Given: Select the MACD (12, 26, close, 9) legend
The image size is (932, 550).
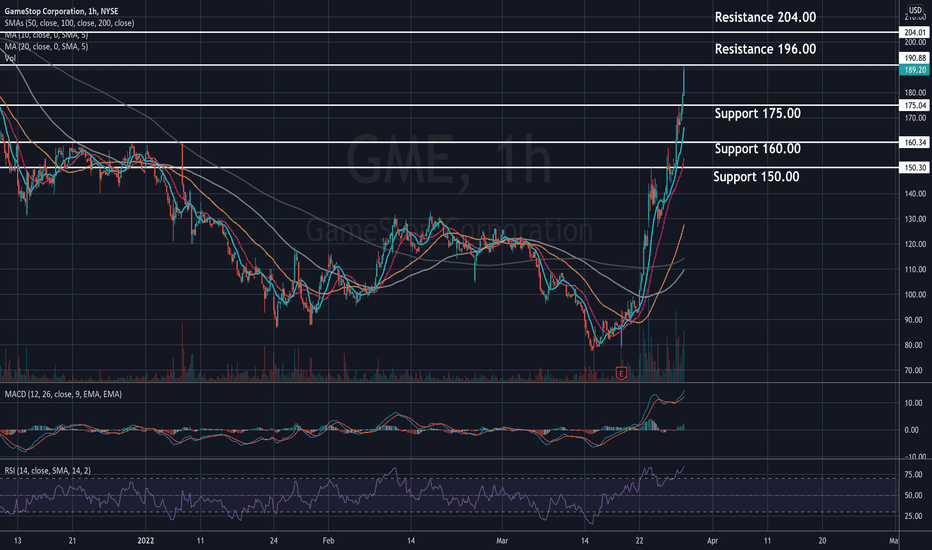Looking at the screenshot, I should click(63, 394).
